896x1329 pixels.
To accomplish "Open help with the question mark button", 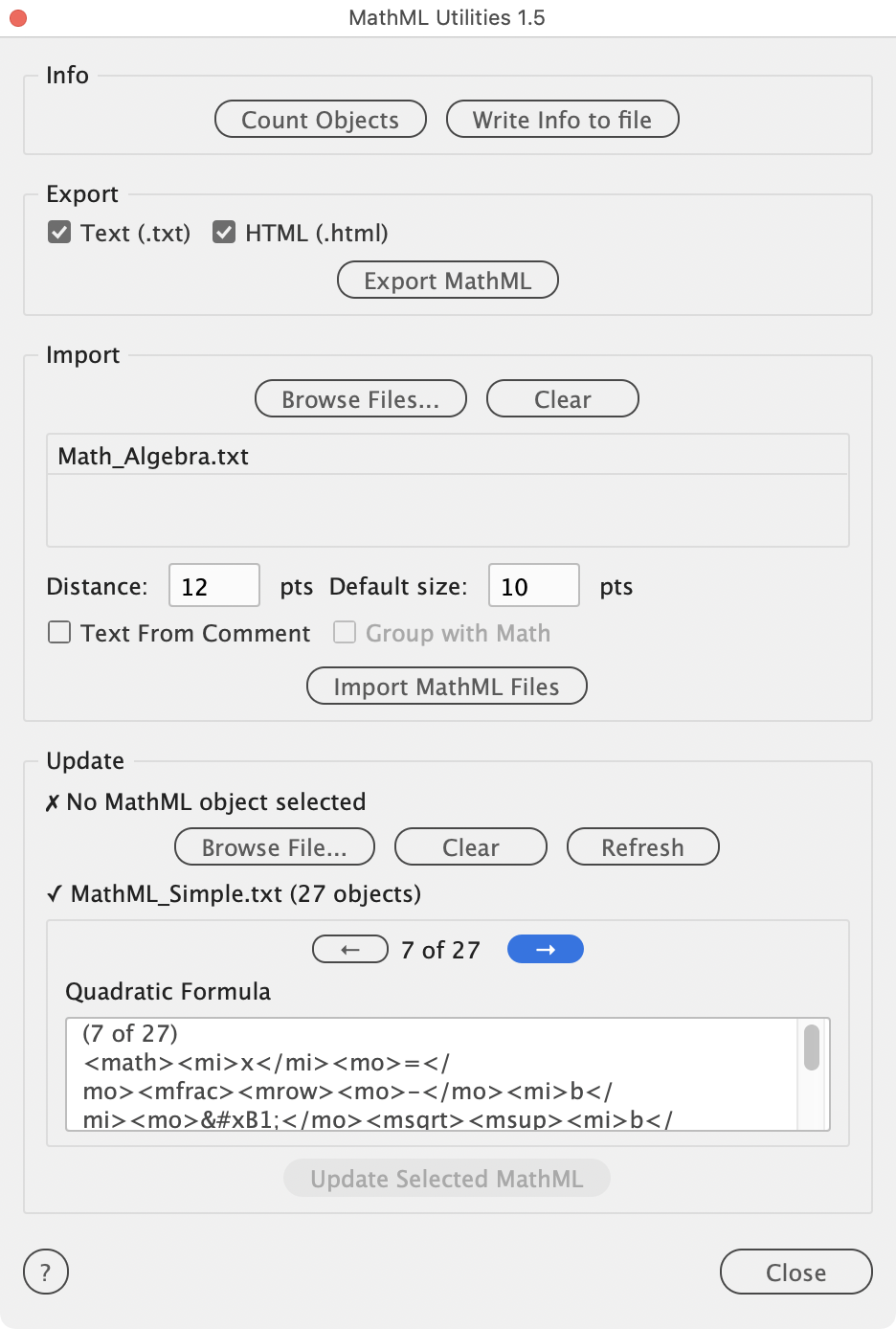I will (46, 1273).
